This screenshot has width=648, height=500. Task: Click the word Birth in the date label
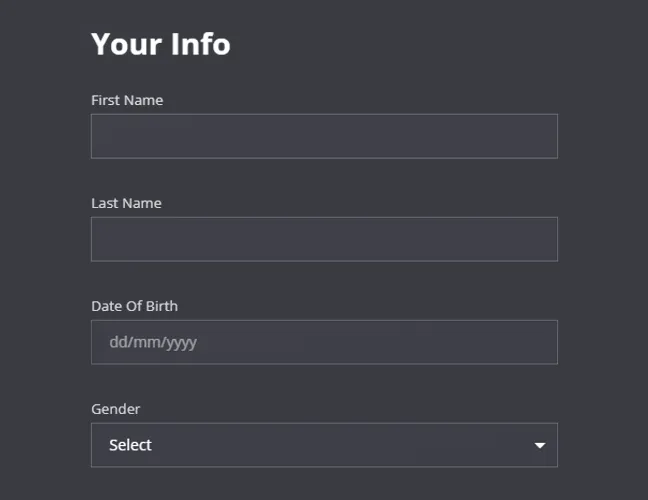(x=160, y=306)
